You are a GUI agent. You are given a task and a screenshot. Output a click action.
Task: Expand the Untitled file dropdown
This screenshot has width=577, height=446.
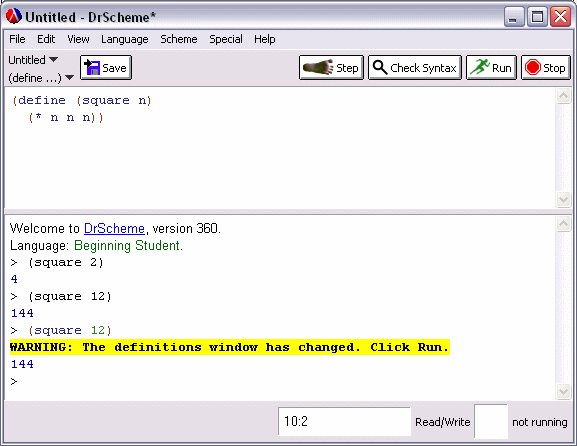tap(33, 60)
